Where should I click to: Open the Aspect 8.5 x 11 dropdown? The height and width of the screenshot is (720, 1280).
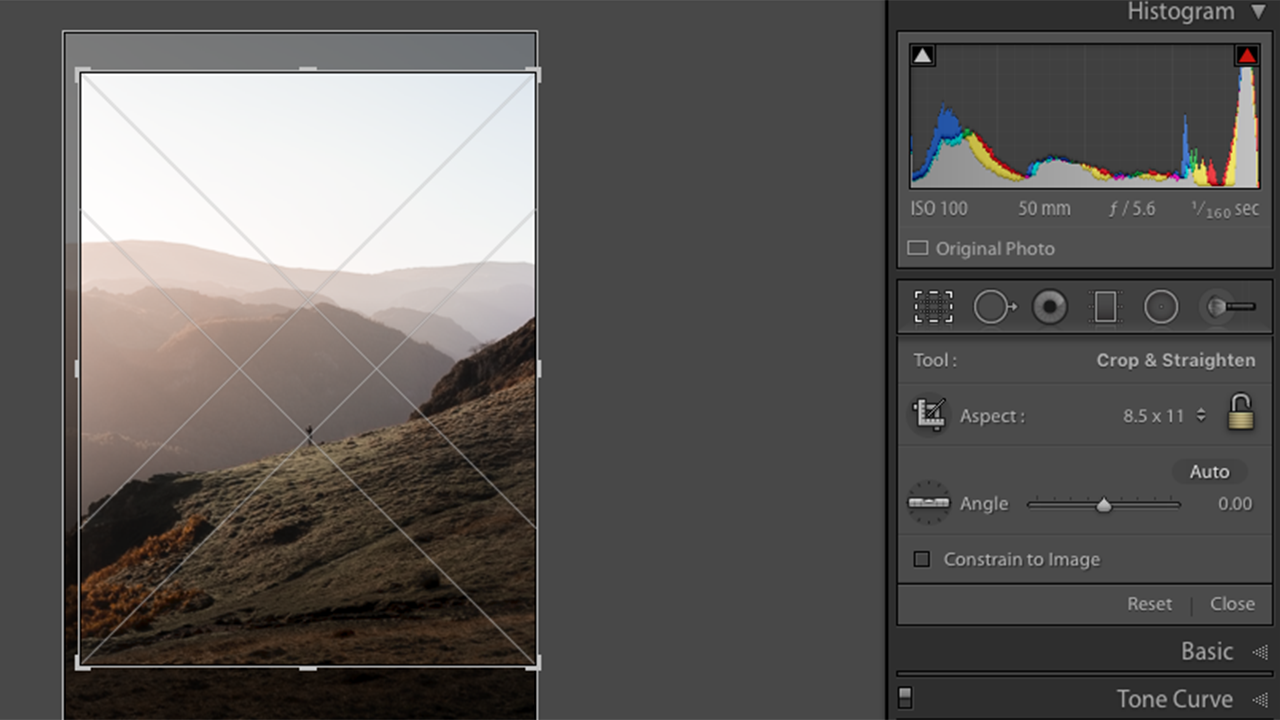(x=1164, y=416)
